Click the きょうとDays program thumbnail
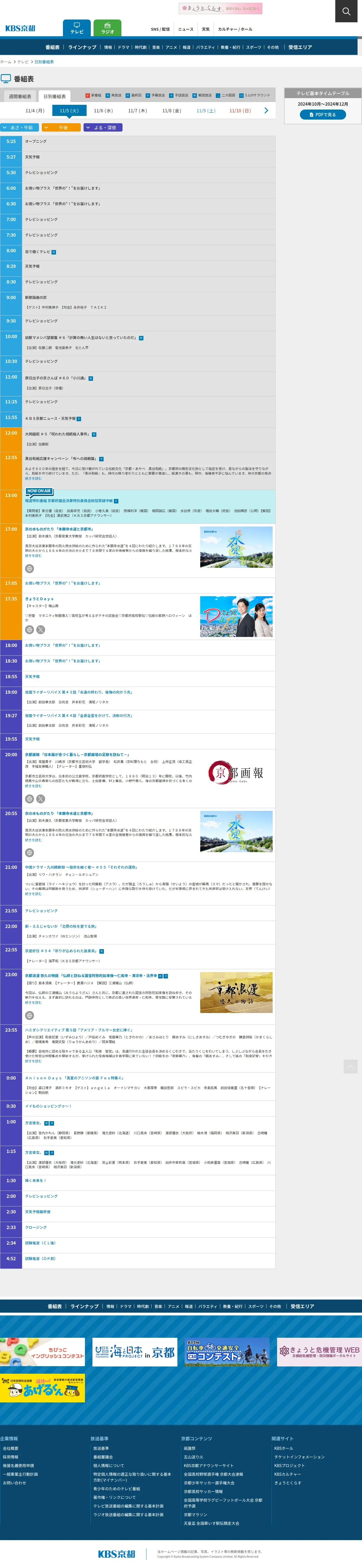The image size is (362, 1568). 236,617
